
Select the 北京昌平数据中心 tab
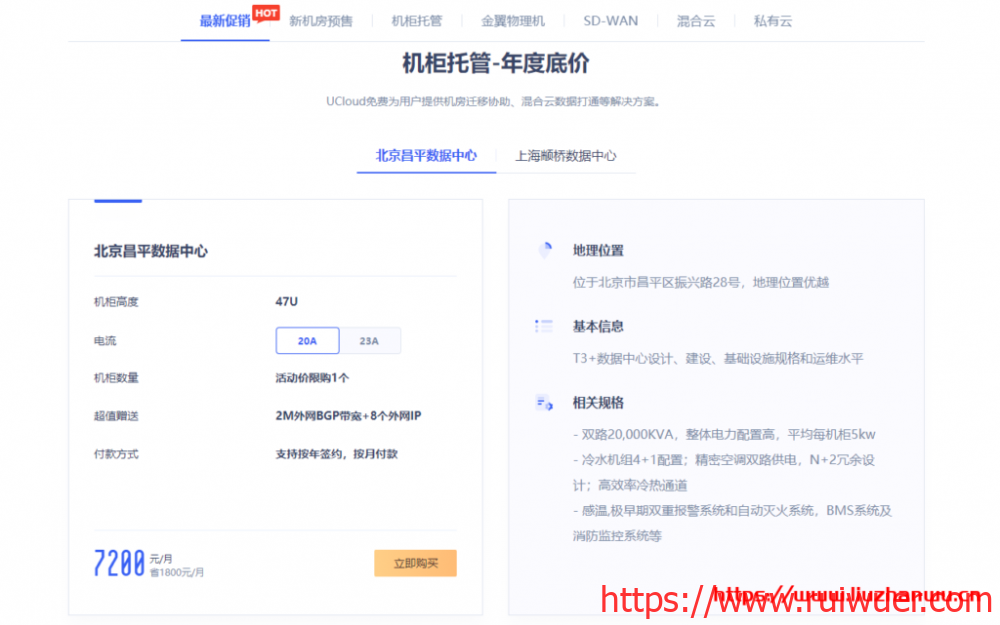[x=426, y=156]
